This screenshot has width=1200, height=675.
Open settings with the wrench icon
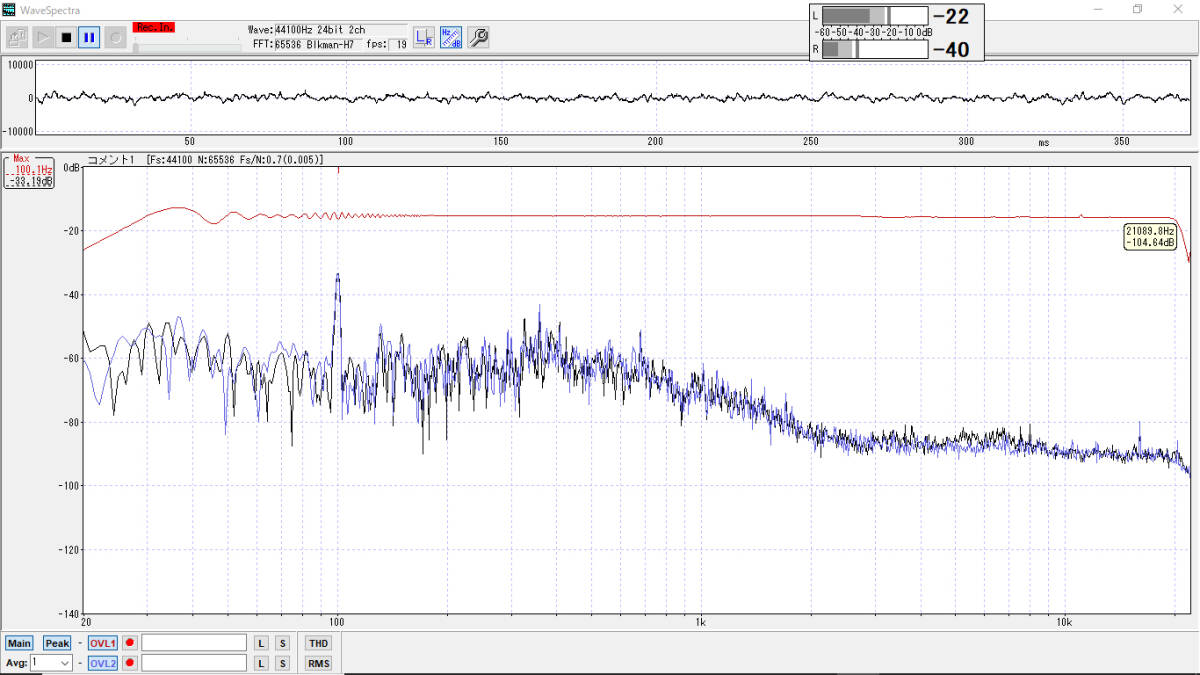[x=478, y=38]
